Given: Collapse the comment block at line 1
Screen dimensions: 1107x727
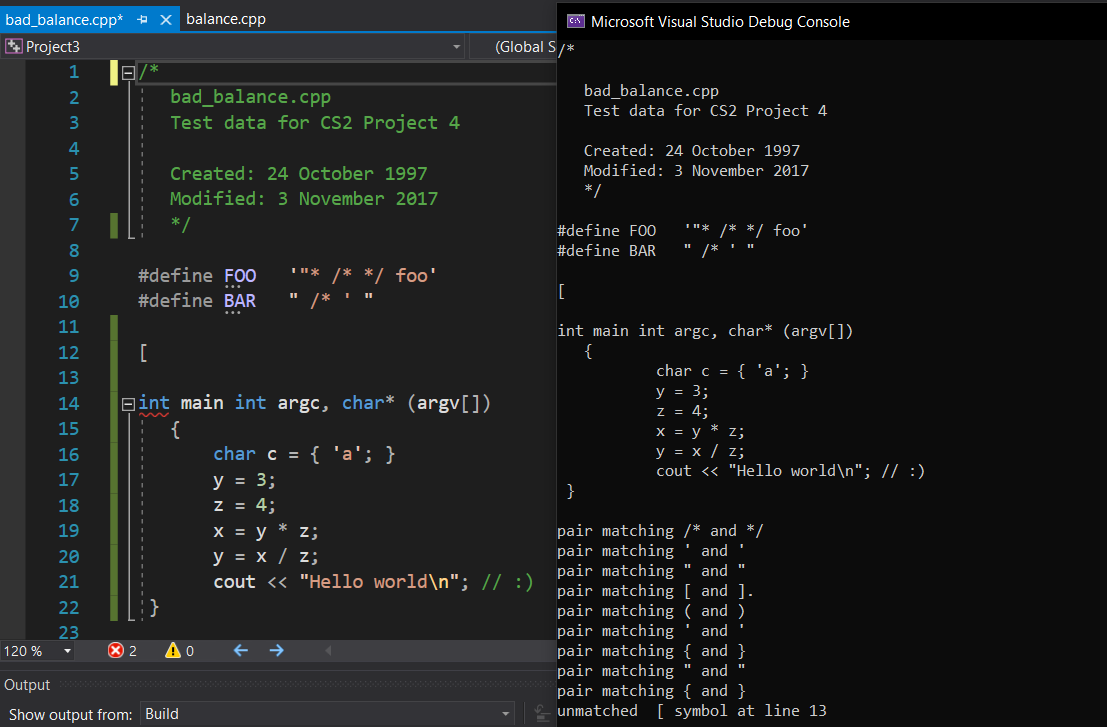Looking at the screenshot, I should [128, 72].
